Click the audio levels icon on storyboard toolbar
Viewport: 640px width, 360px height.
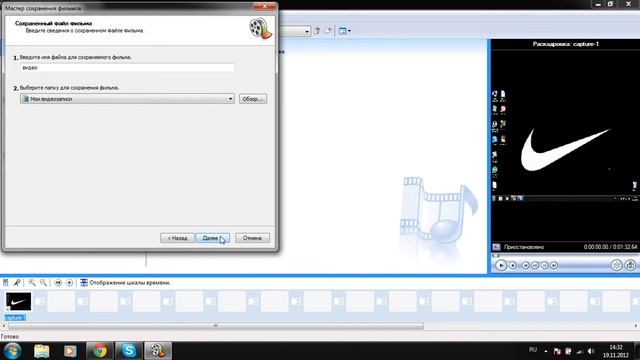point(6,282)
